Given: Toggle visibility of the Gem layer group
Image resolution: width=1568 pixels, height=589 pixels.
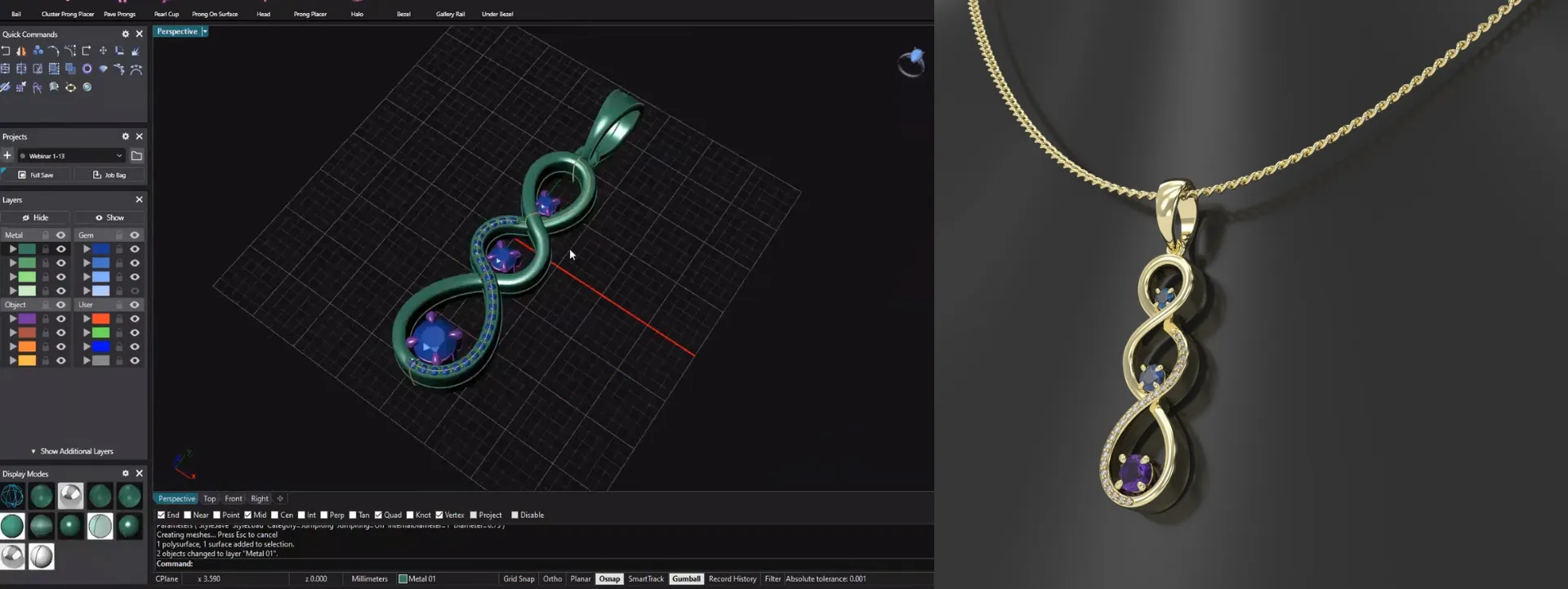Looking at the screenshot, I should click(x=135, y=235).
